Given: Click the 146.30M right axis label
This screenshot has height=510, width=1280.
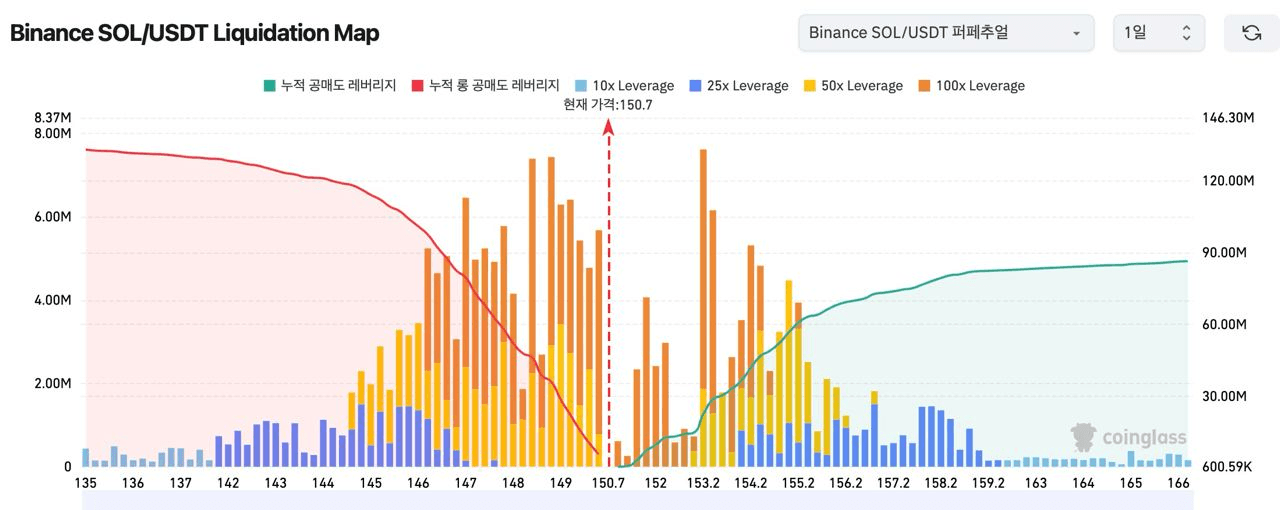Looking at the screenshot, I should pos(1228,118).
